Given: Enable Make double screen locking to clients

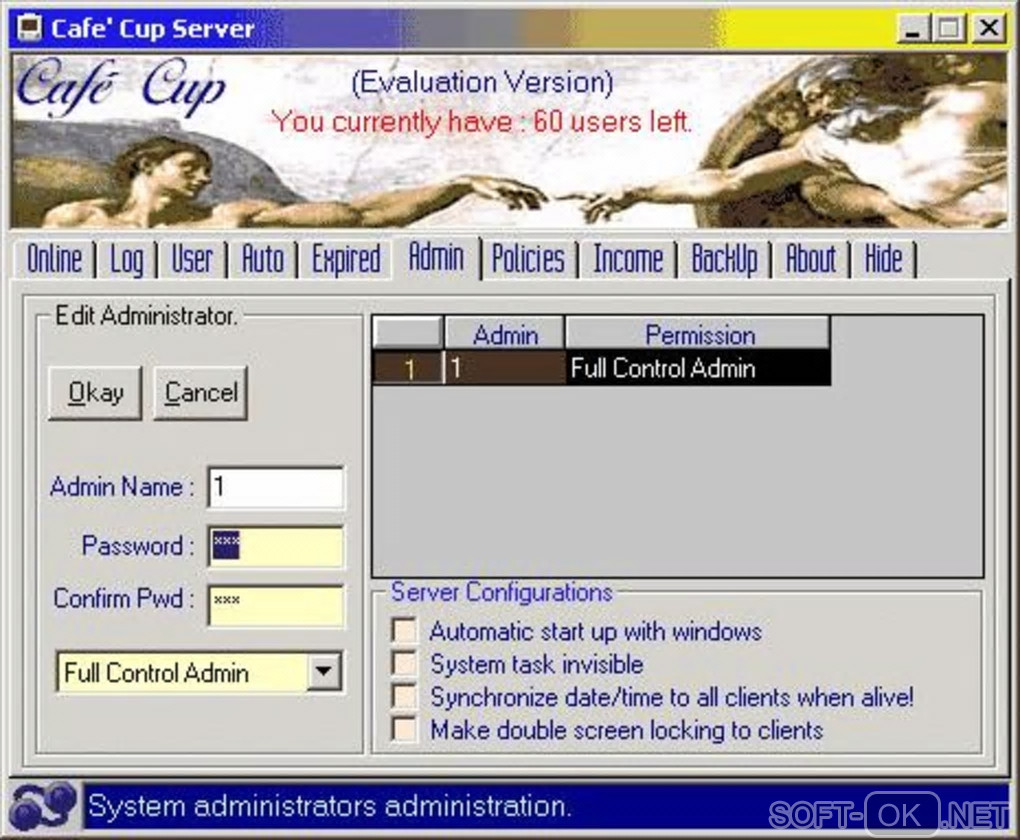Looking at the screenshot, I should pyautogui.click(x=404, y=729).
